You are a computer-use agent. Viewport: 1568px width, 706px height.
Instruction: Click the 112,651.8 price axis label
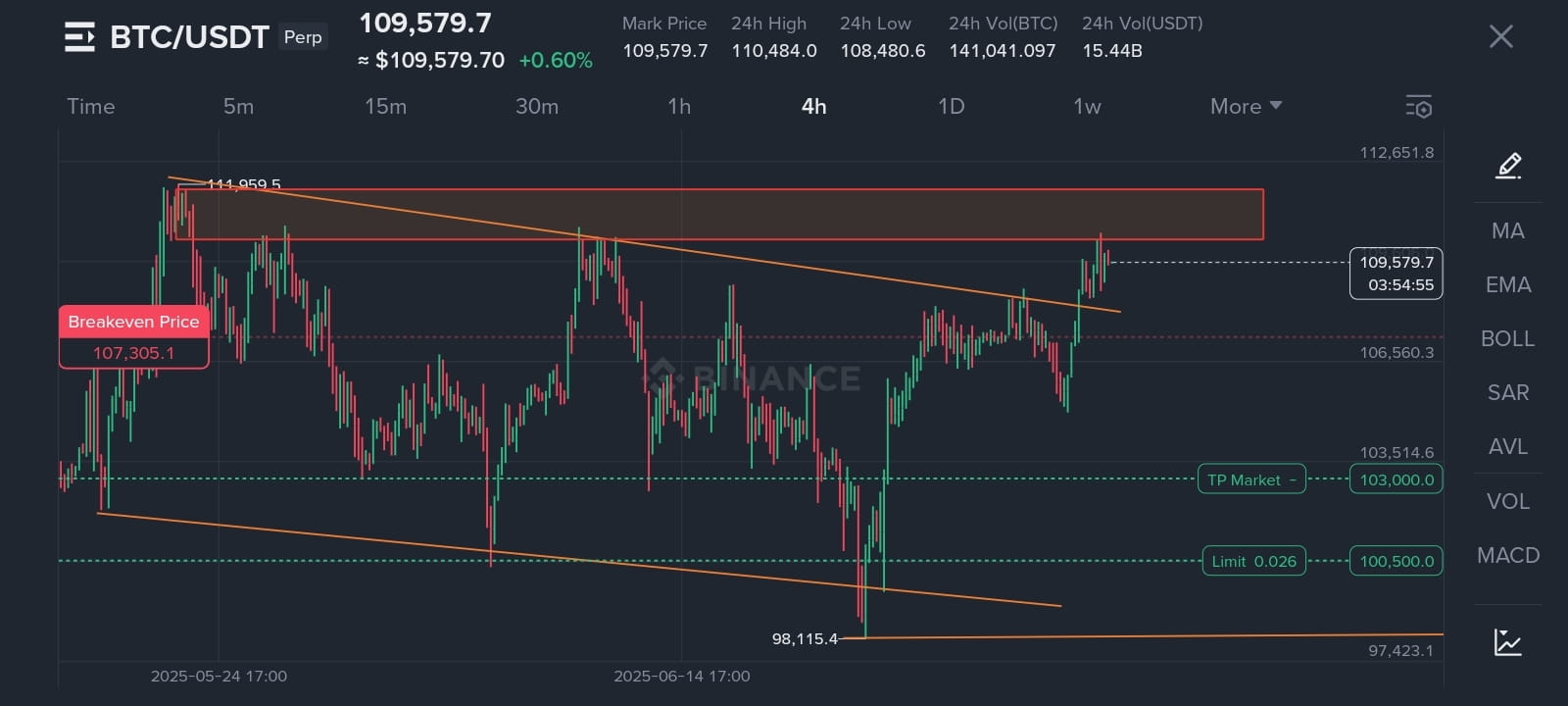(1396, 152)
